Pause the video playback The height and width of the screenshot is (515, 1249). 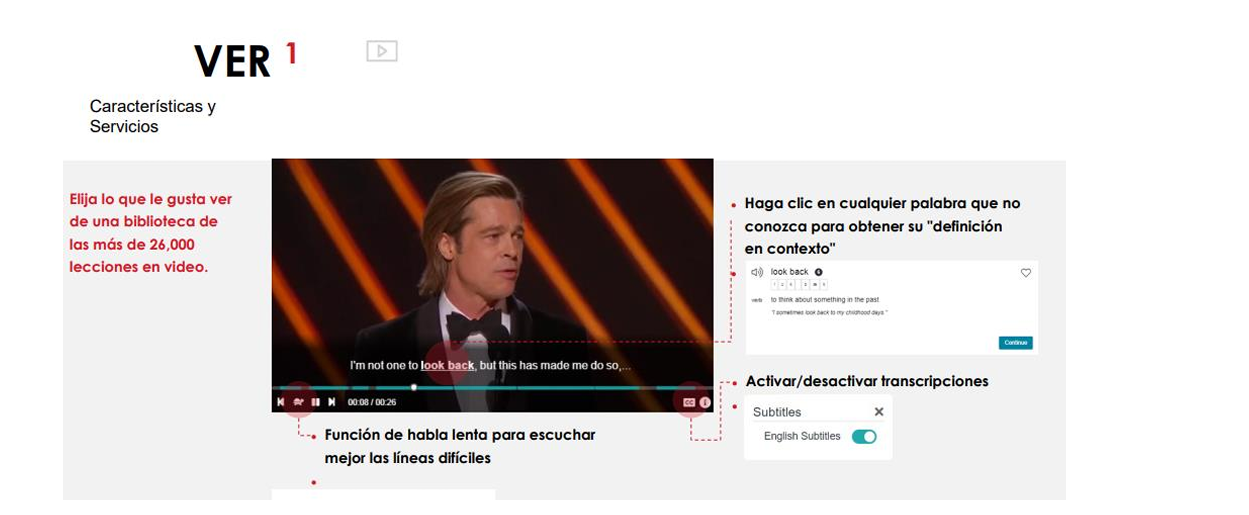tap(315, 402)
